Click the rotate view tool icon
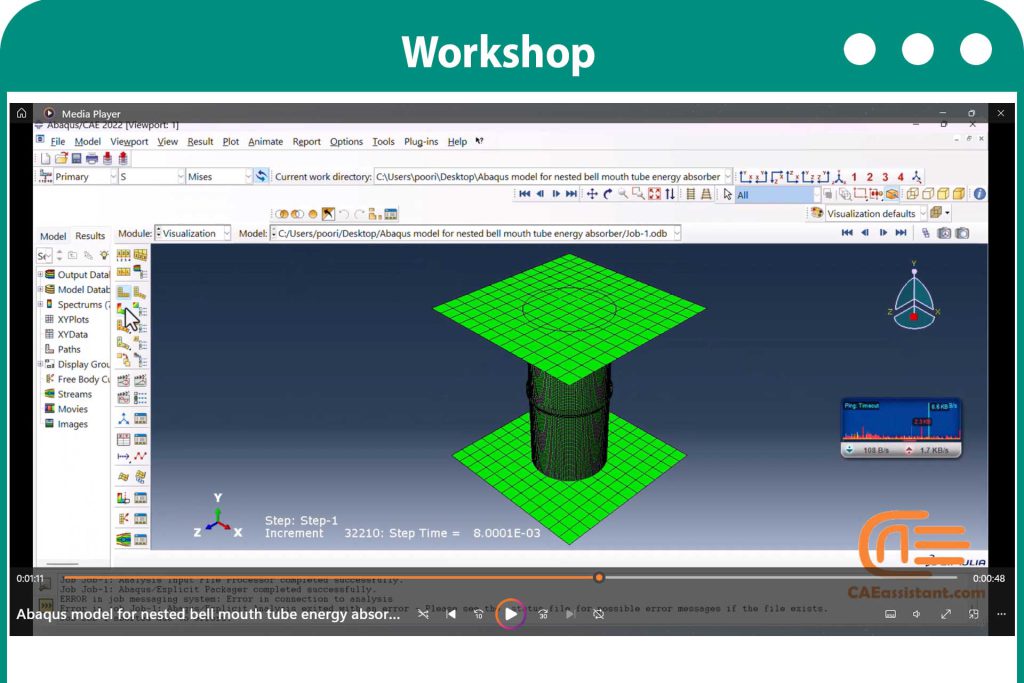This screenshot has height=683, width=1024. [607, 194]
